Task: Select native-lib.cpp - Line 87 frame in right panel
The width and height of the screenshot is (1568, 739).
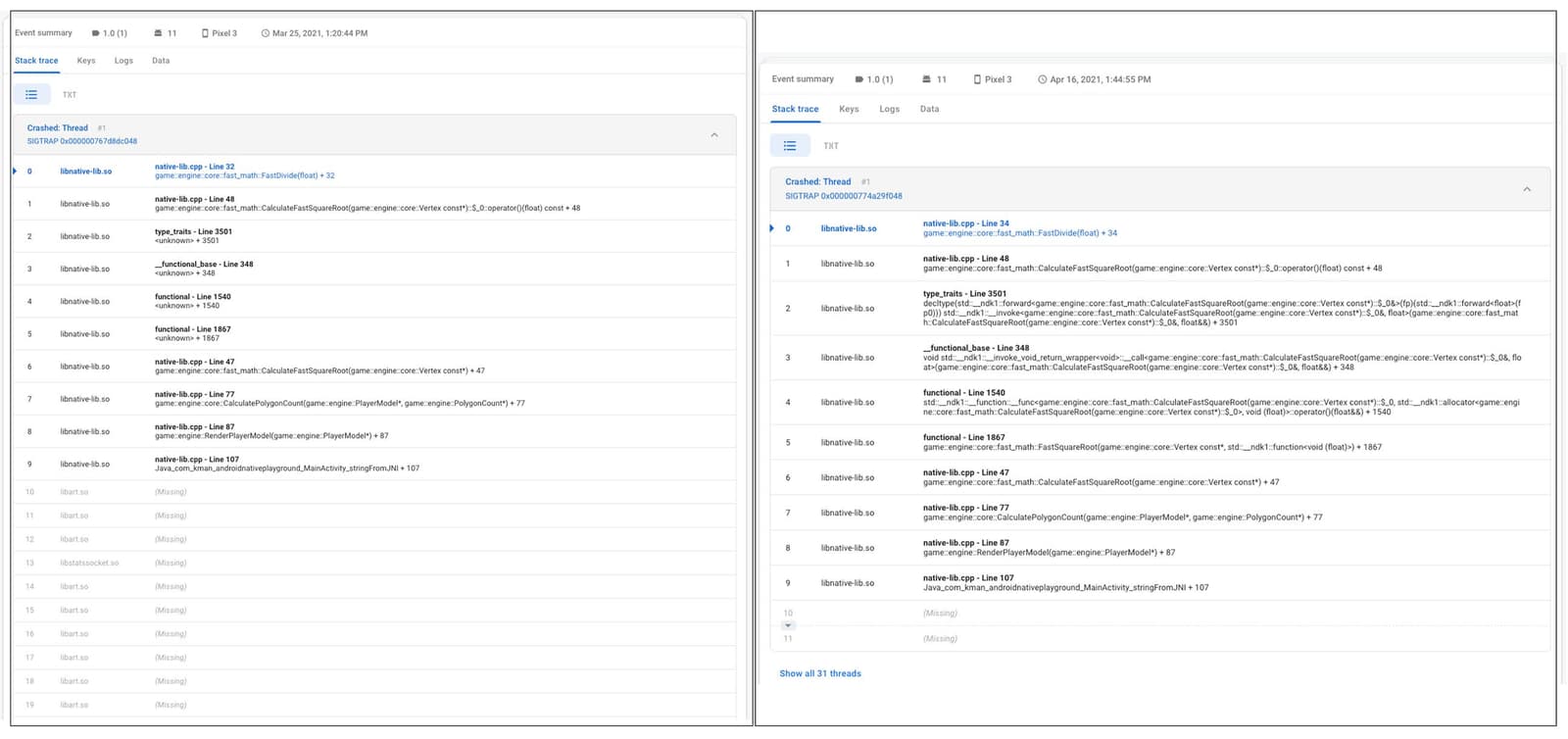Action: 1160,548
